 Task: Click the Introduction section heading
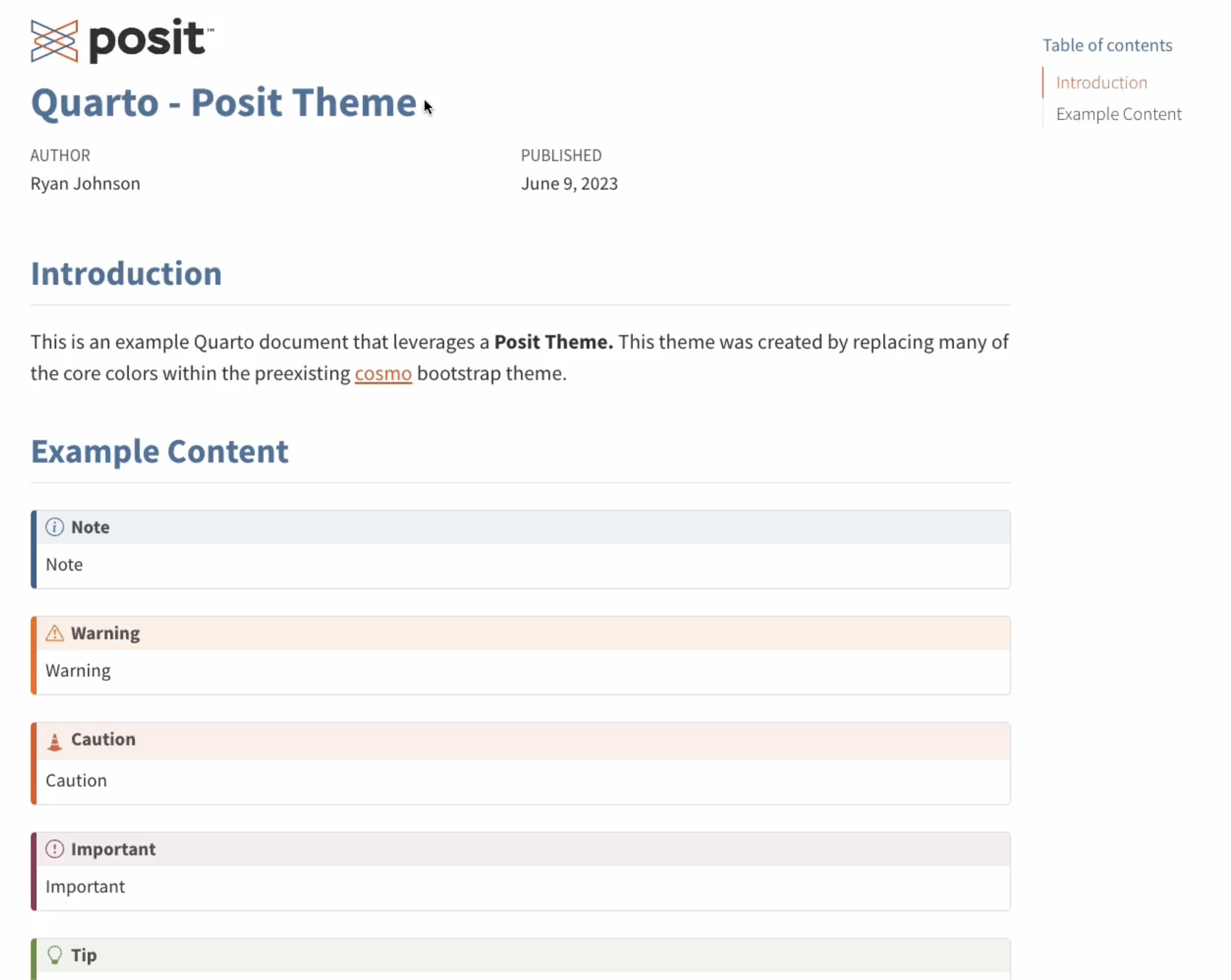(x=126, y=273)
